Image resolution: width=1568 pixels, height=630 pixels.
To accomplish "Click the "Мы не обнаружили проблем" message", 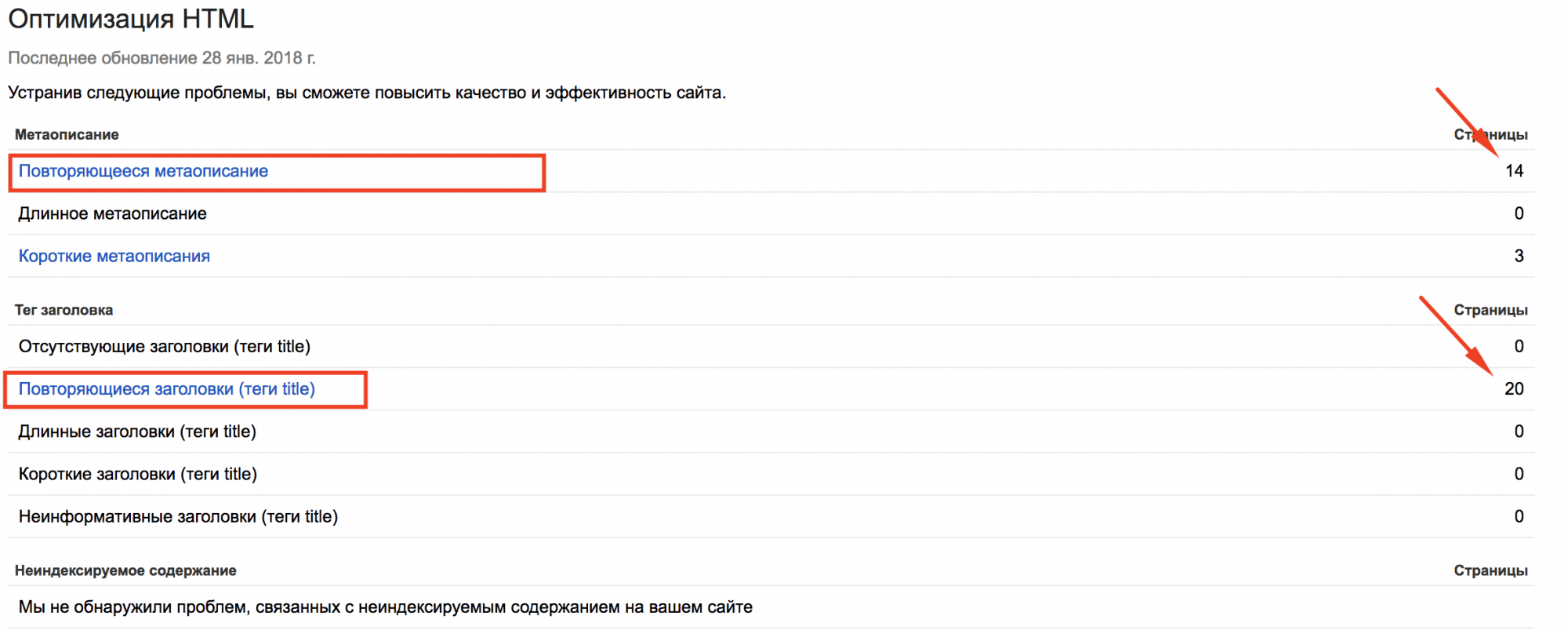I will click(x=385, y=607).
